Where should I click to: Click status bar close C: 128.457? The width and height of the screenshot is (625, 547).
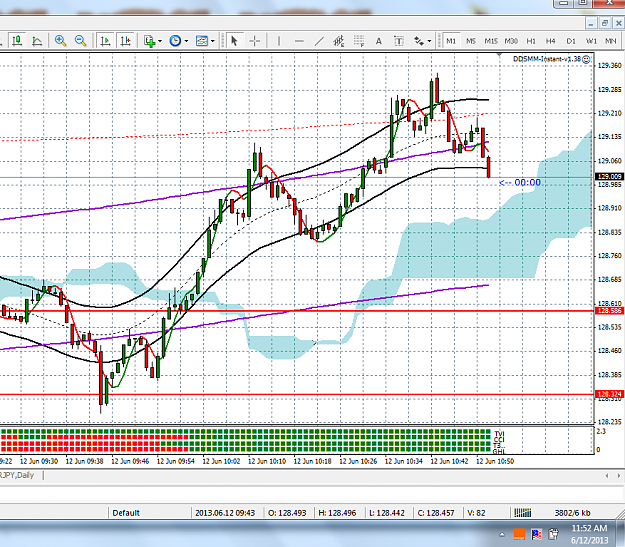pos(436,513)
